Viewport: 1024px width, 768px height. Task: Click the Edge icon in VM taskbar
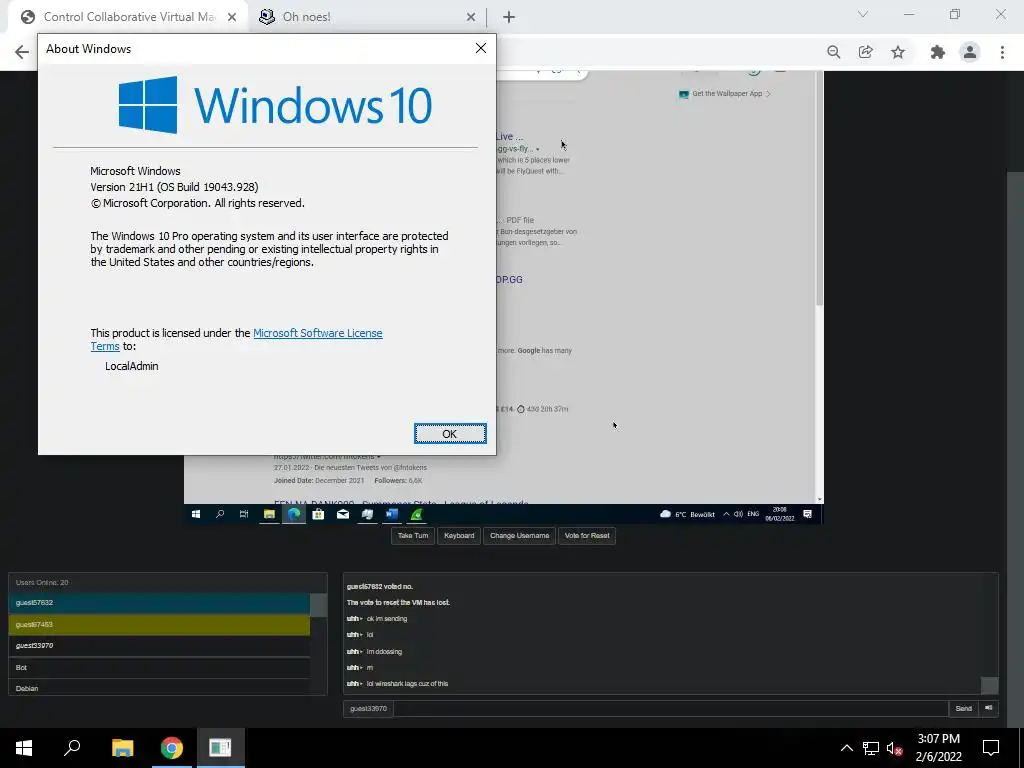(x=294, y=514)
